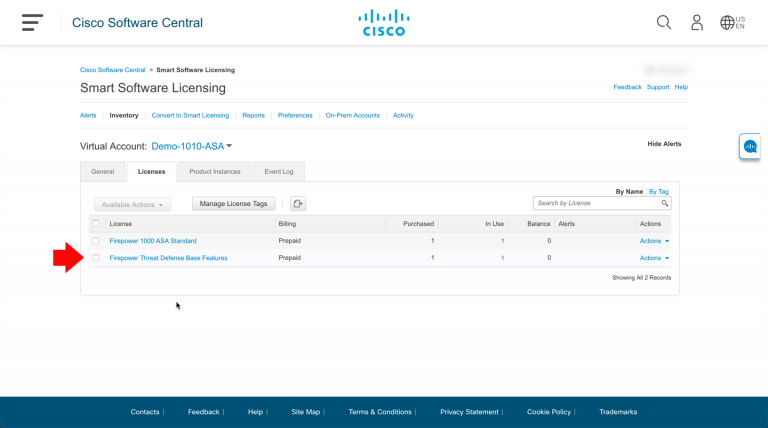This screenshot has width=768, height=428.
Task: Sort by the Balance column header
Action: 539,224
